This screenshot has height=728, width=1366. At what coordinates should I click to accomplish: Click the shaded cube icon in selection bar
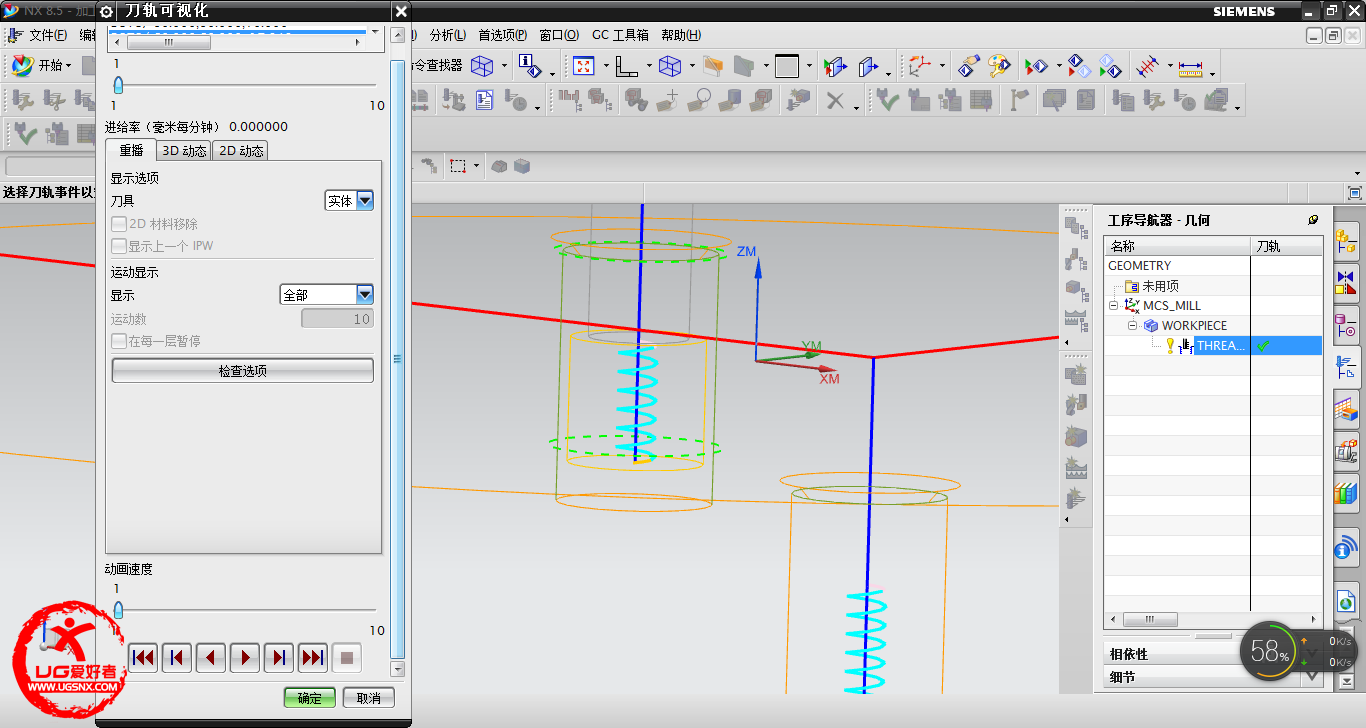tap(522, 166)
